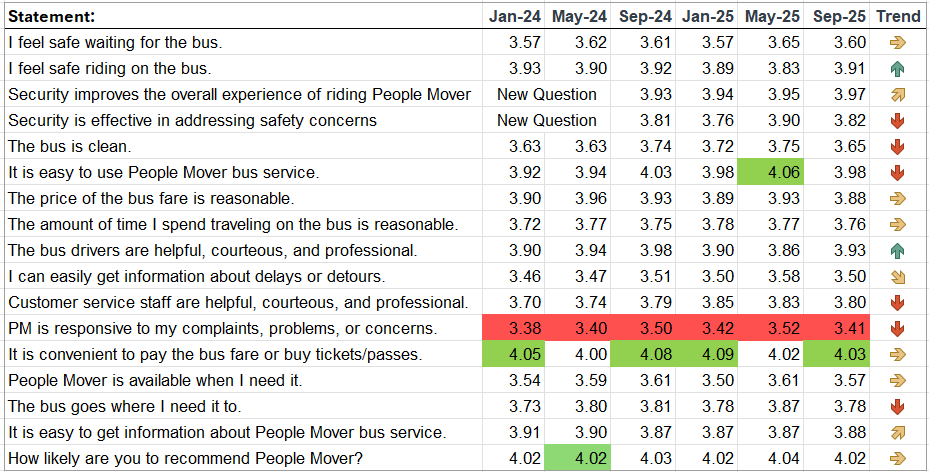929x472 pixels.
Task: Click the red down arrow for 'PM is responsive' row
Action: point(897,328)
